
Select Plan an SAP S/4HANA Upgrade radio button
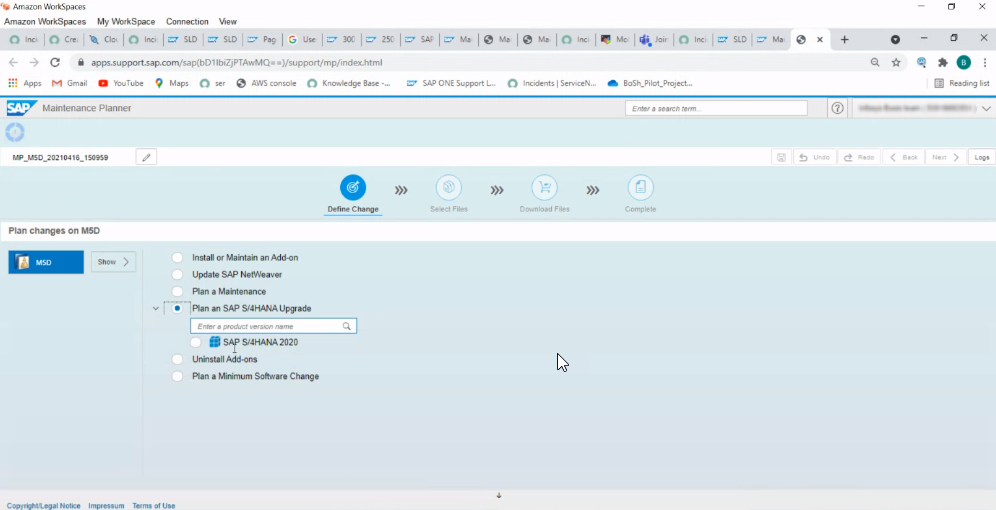pos(177,308)
